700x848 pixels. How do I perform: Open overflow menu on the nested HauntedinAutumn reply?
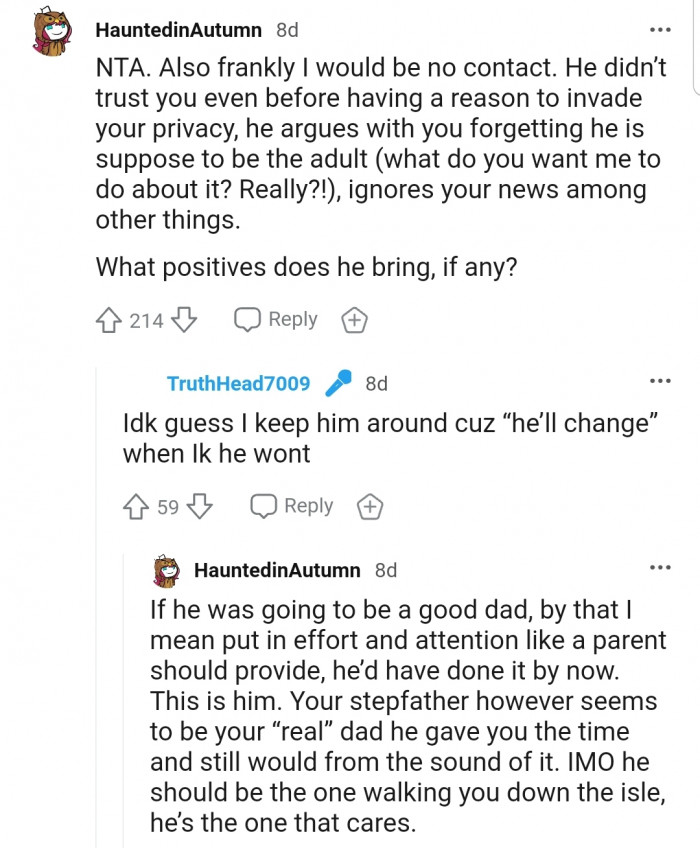659,568
